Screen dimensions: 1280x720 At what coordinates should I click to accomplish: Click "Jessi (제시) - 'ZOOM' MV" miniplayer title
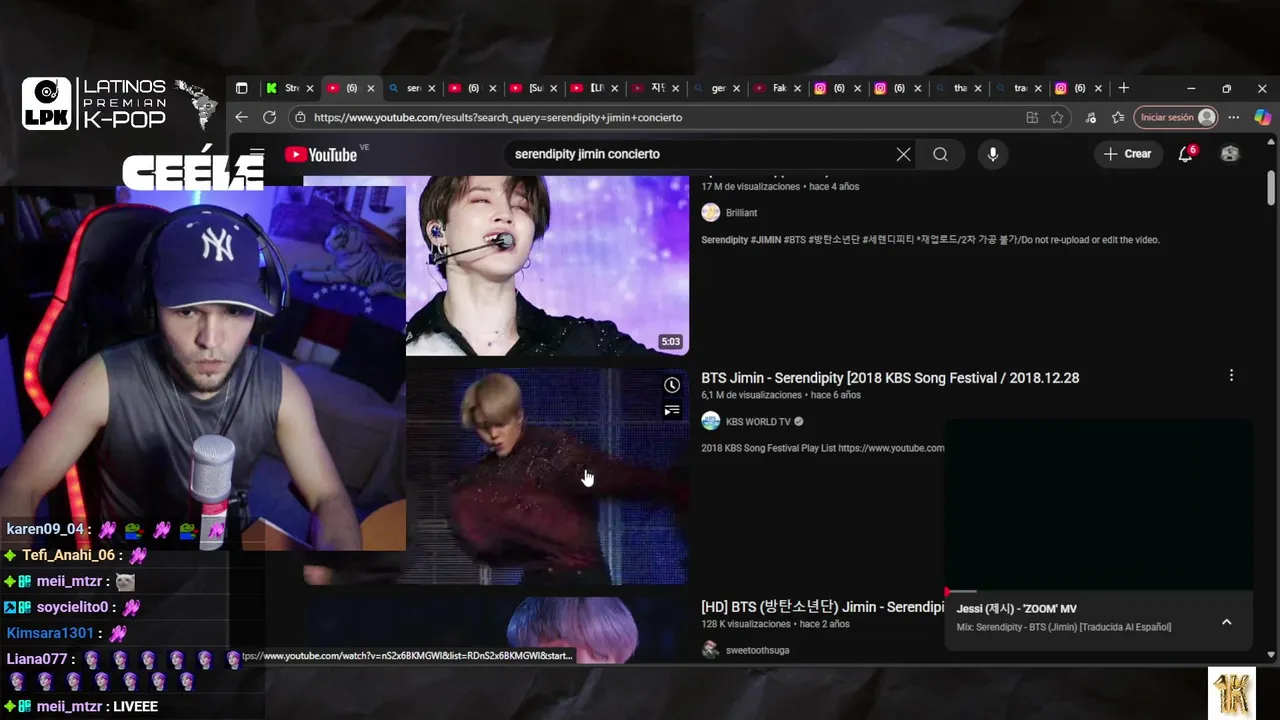(1016, 608)
